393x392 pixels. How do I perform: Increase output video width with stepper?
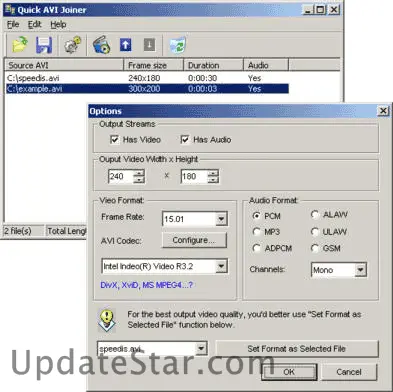[x=139, y=173]
